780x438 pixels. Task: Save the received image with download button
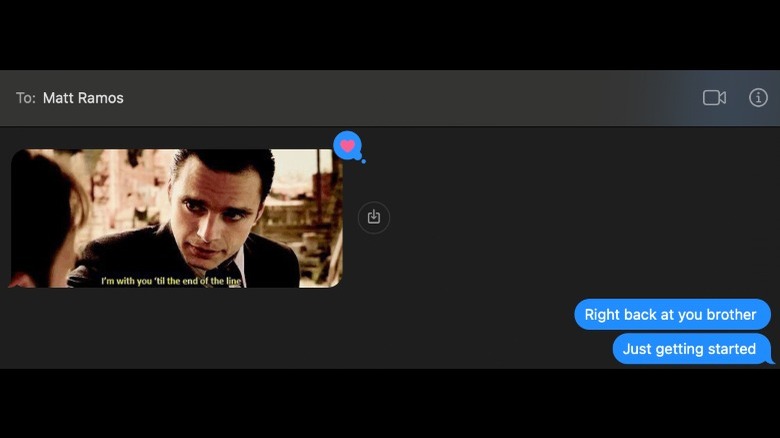click(x=374, y=217)
